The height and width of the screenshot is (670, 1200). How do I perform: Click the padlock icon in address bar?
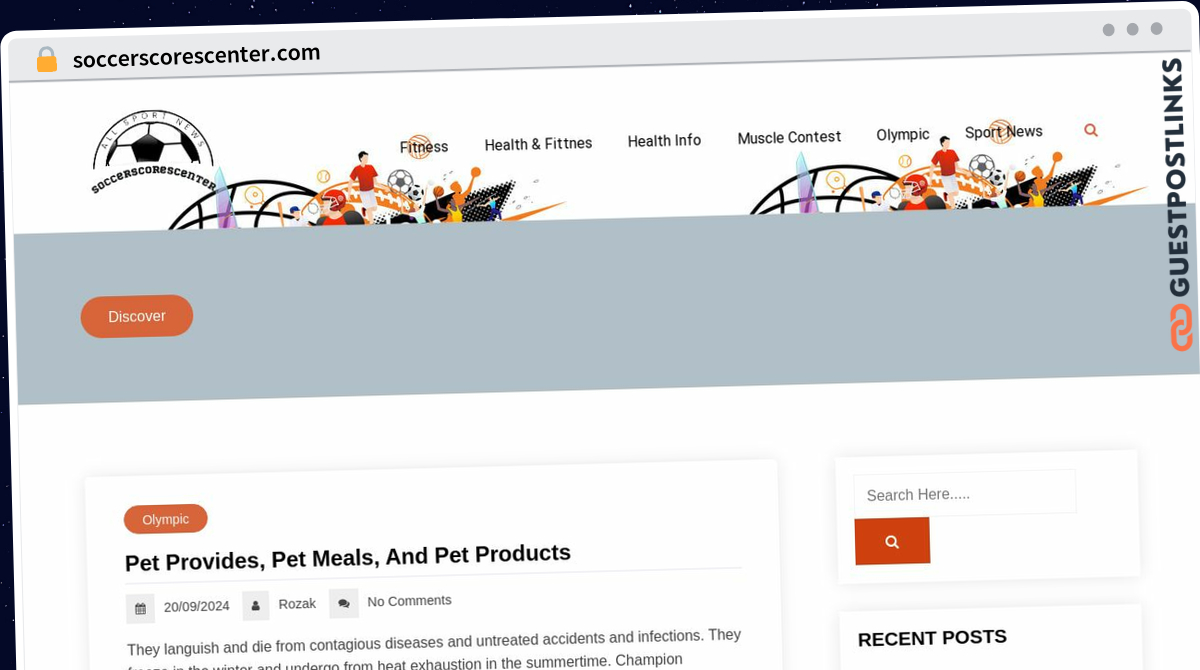point(46,59)
